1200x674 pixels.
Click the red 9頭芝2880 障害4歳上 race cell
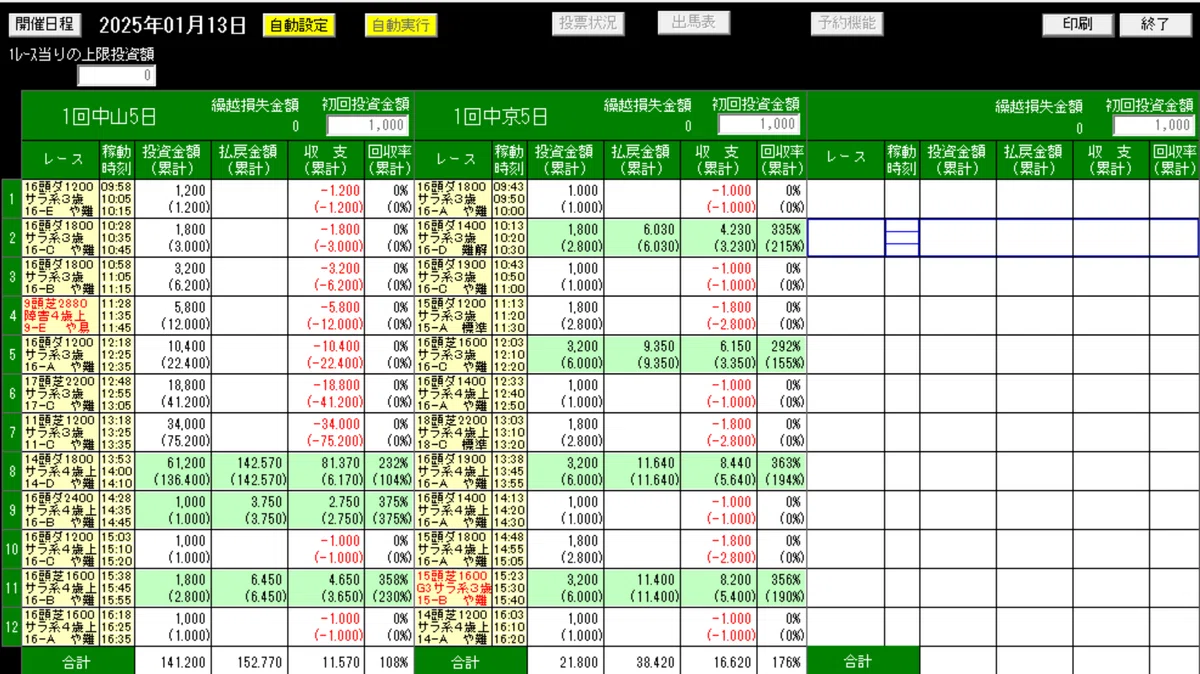(60, 316)
